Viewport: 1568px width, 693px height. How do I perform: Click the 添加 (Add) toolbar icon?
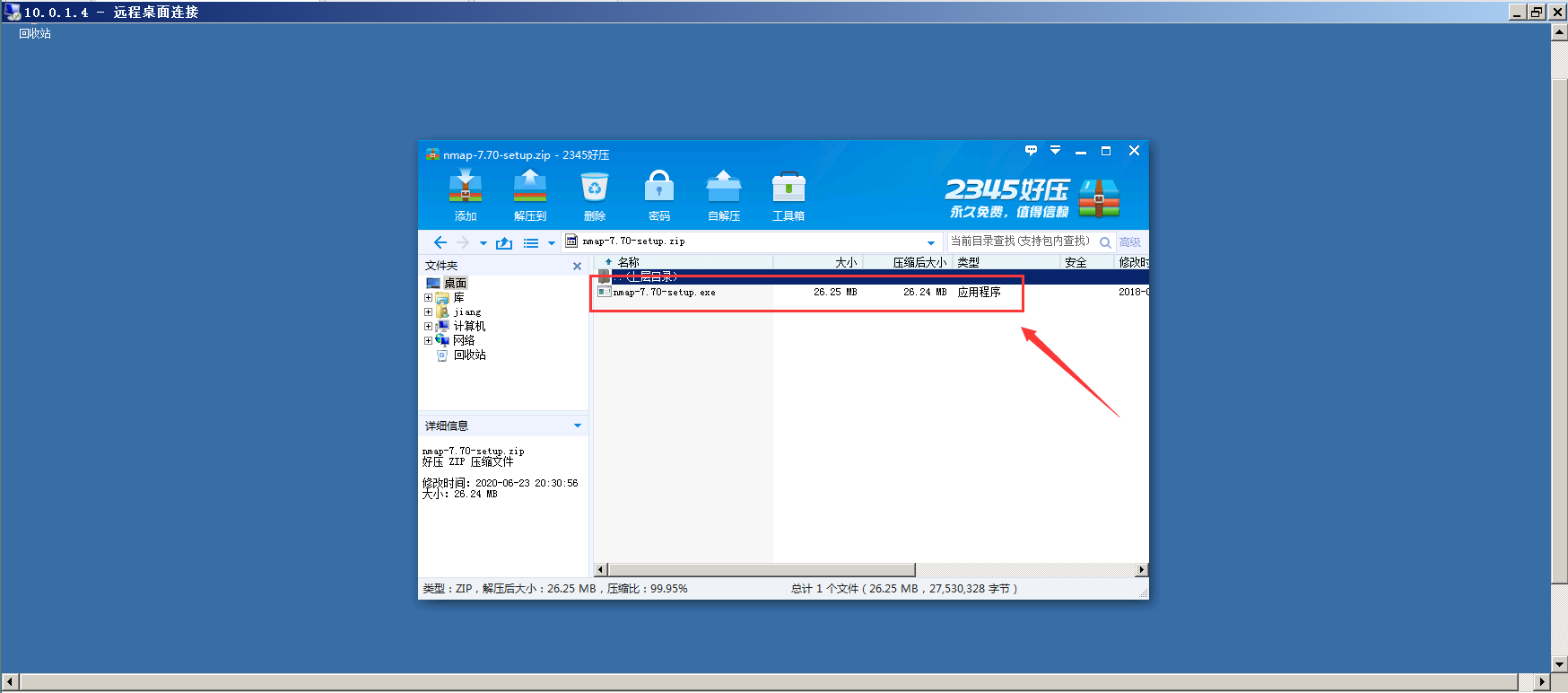[466, 195]
